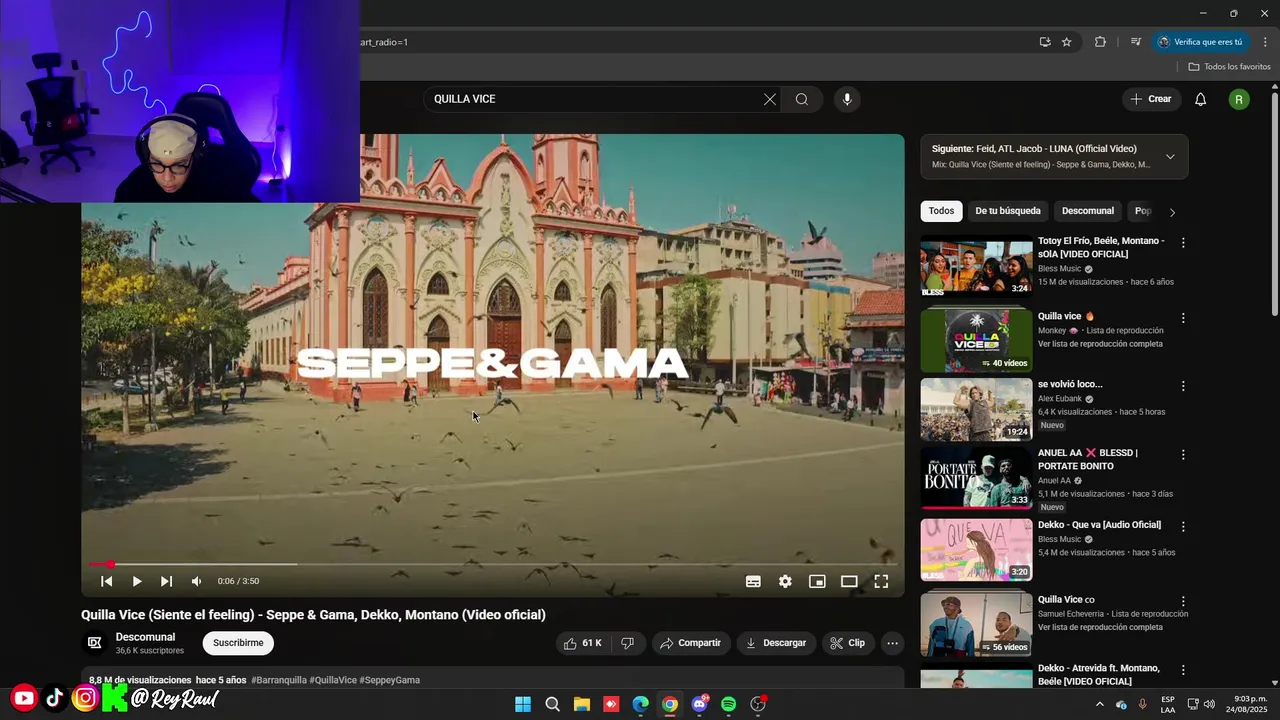The width and height of the screenshot is (1280, 720).
Task: Click the install app icon in address bar
Action: coord(1045,42)
